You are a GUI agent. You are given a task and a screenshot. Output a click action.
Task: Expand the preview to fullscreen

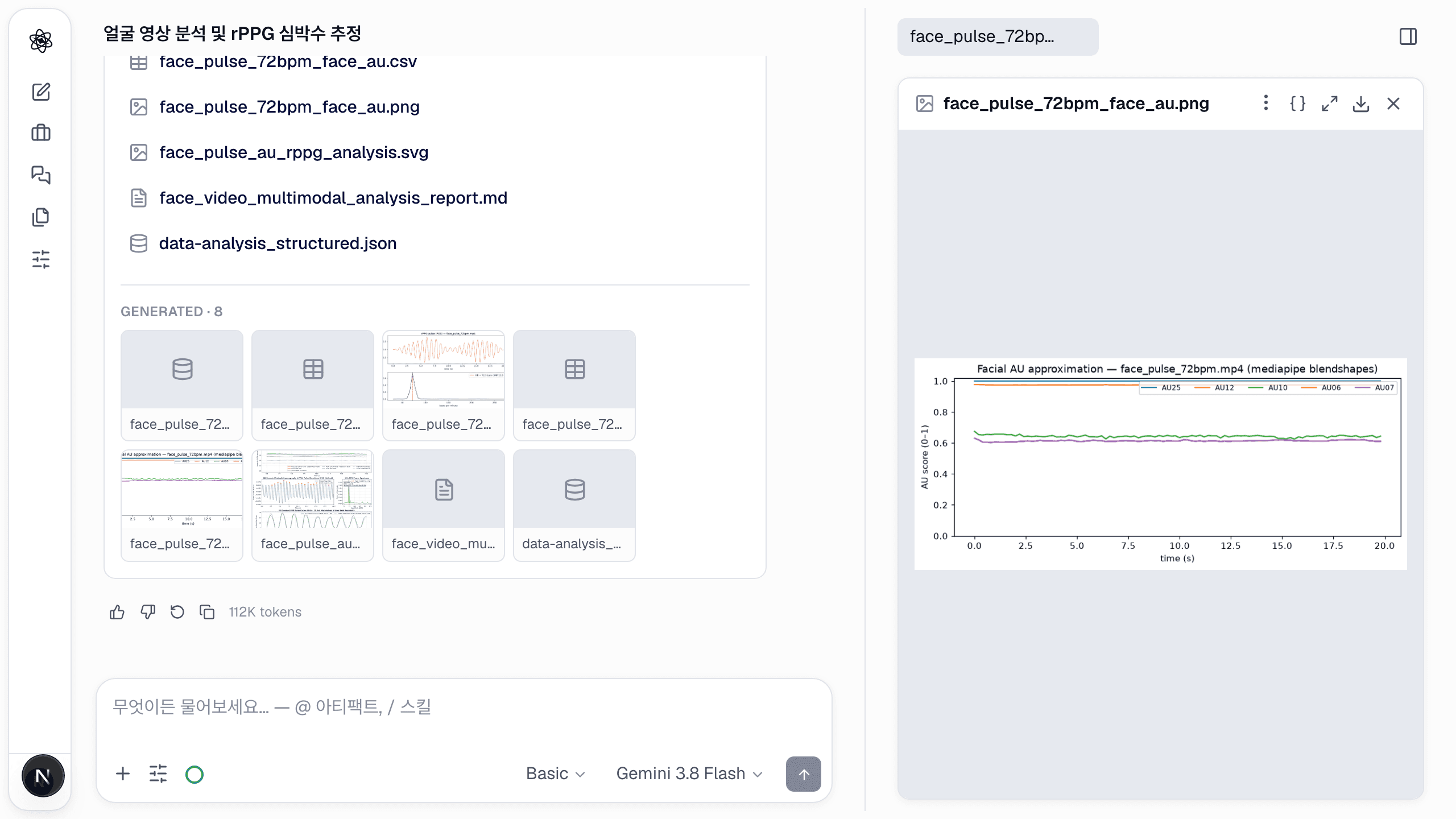pyautogui.click(x=1329, y=104)
